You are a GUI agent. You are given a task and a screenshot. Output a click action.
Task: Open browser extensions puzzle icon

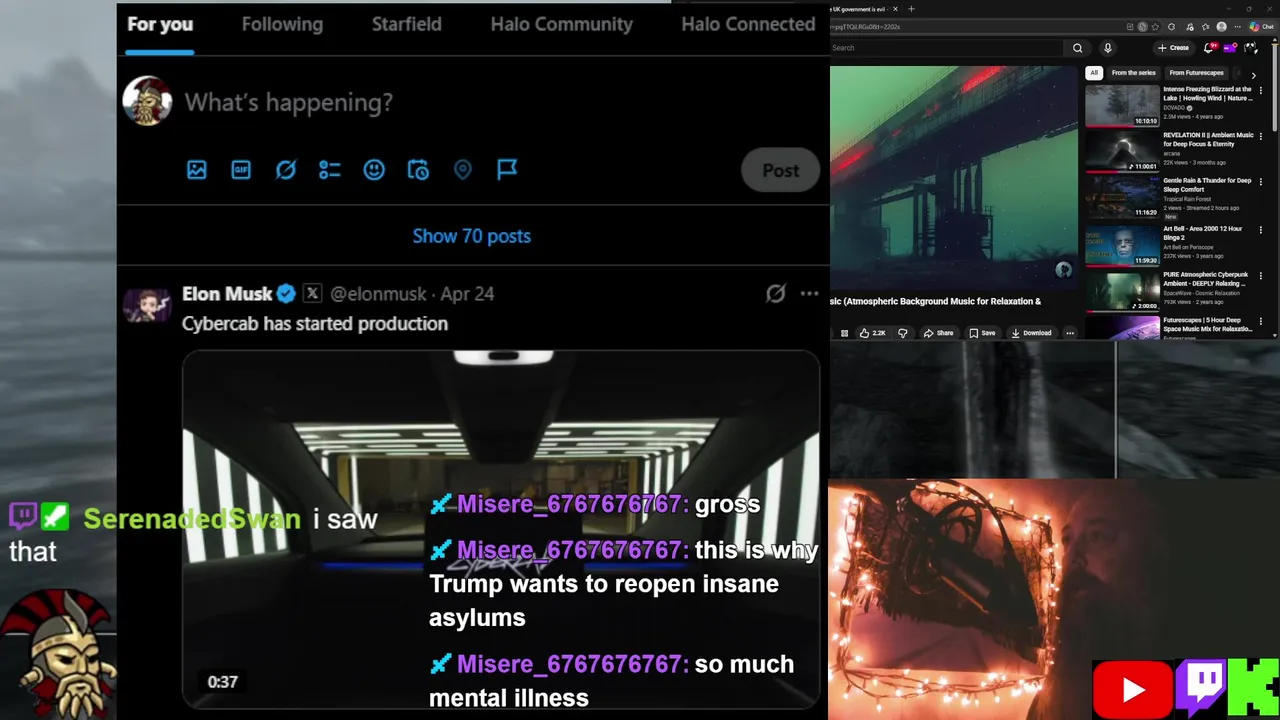[1171, 27]
